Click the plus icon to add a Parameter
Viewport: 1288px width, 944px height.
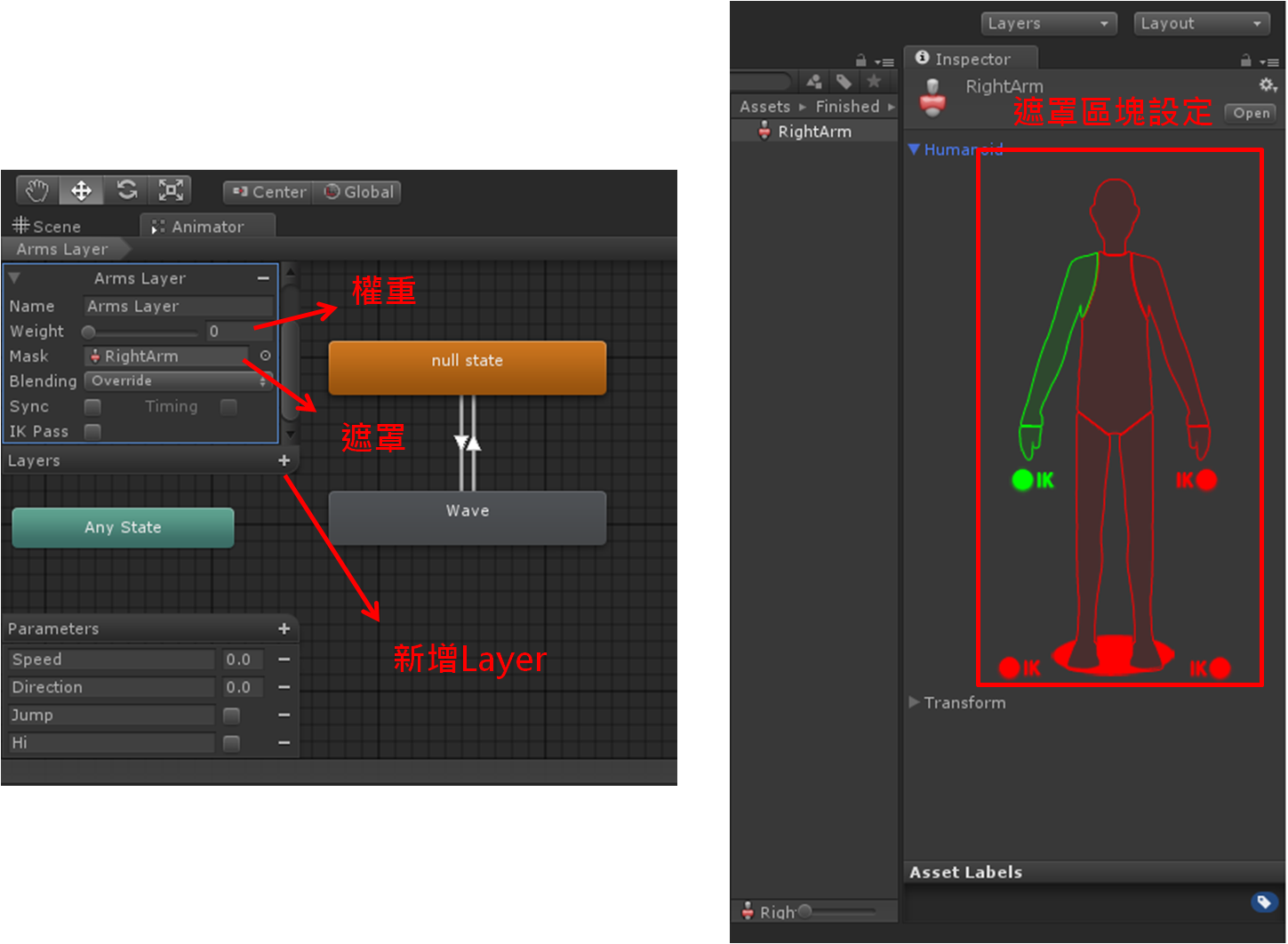tap(284, 628)
